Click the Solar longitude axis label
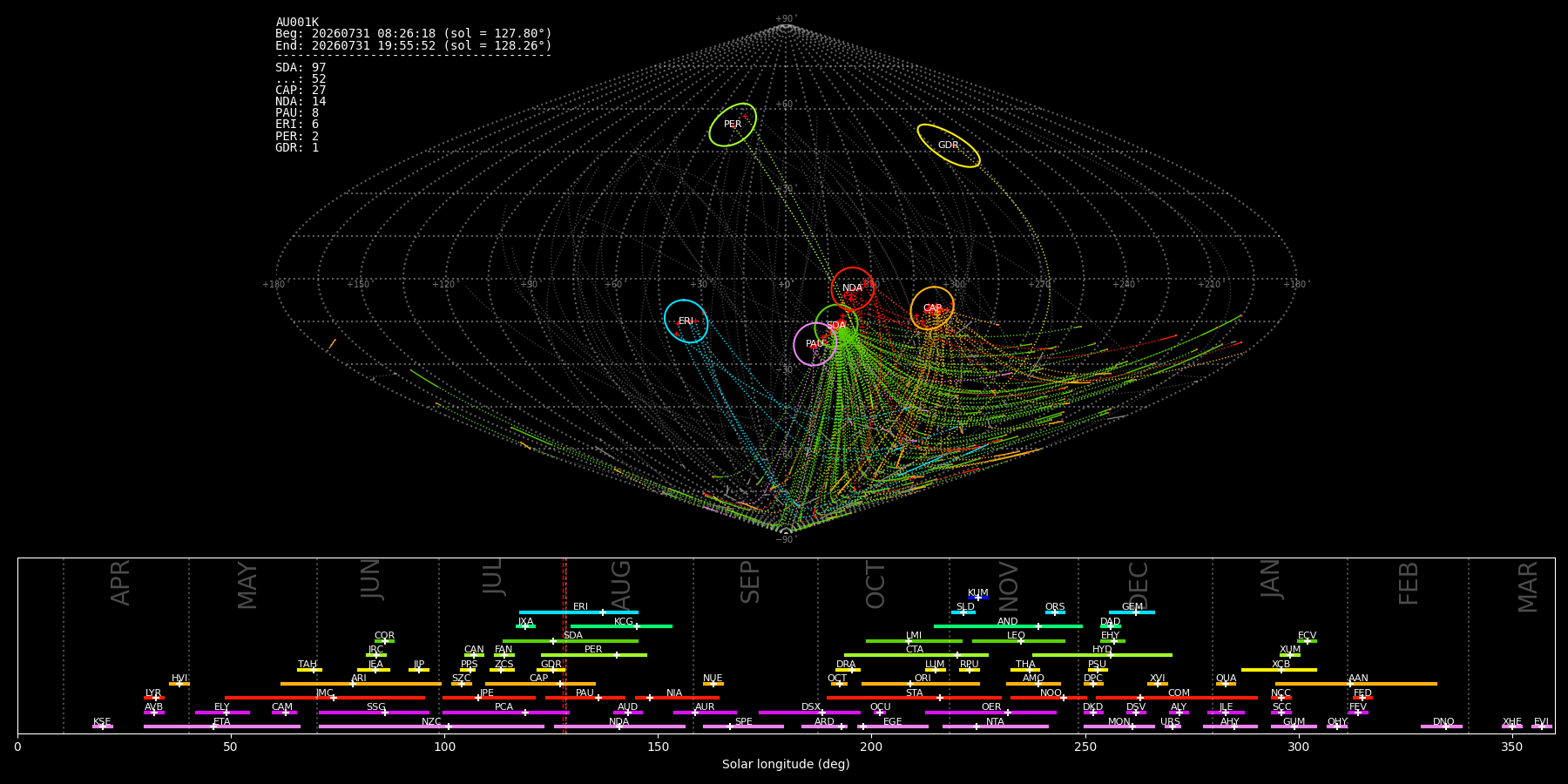 pyautogui.click(x=786, y=764)
